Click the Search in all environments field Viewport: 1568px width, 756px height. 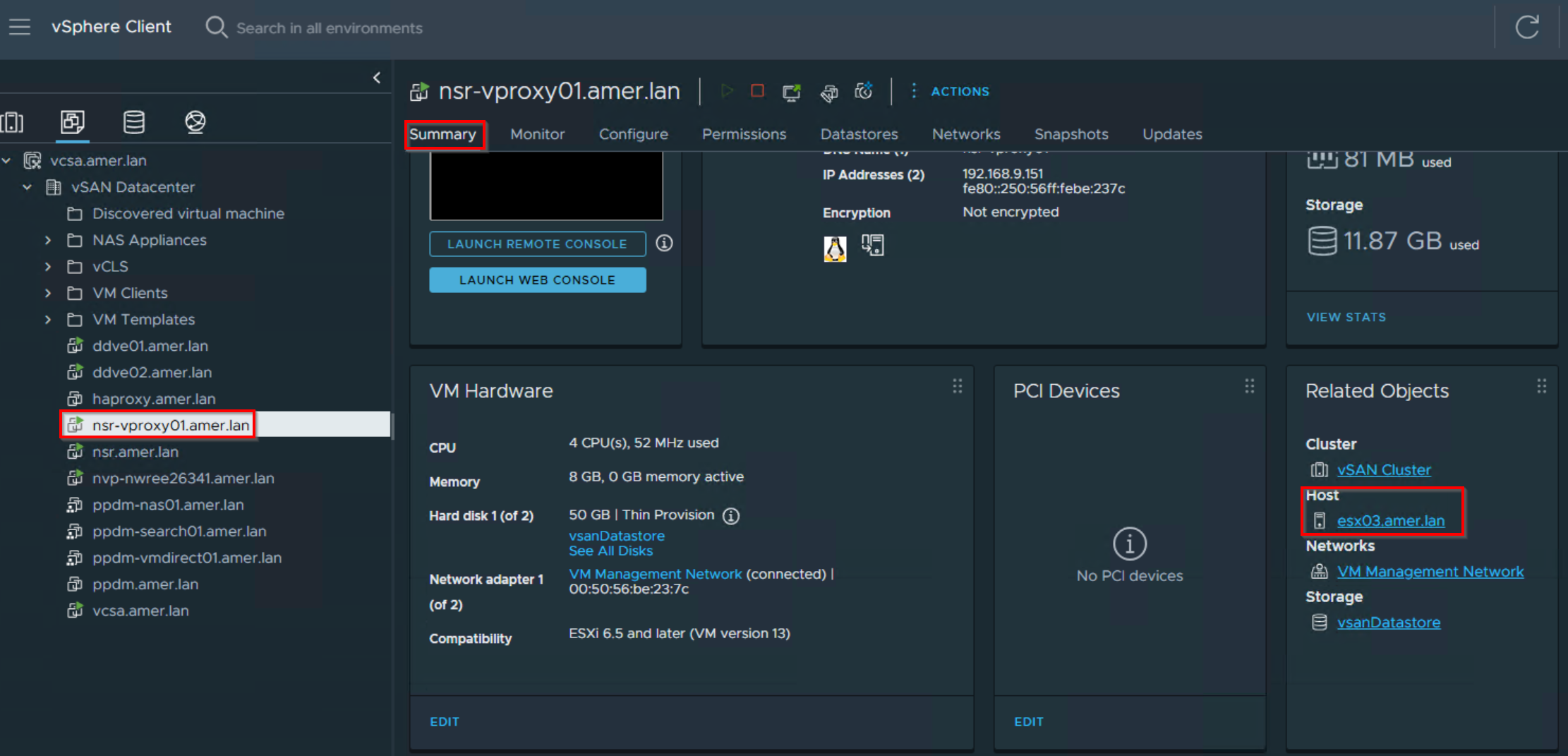point(330,28)
